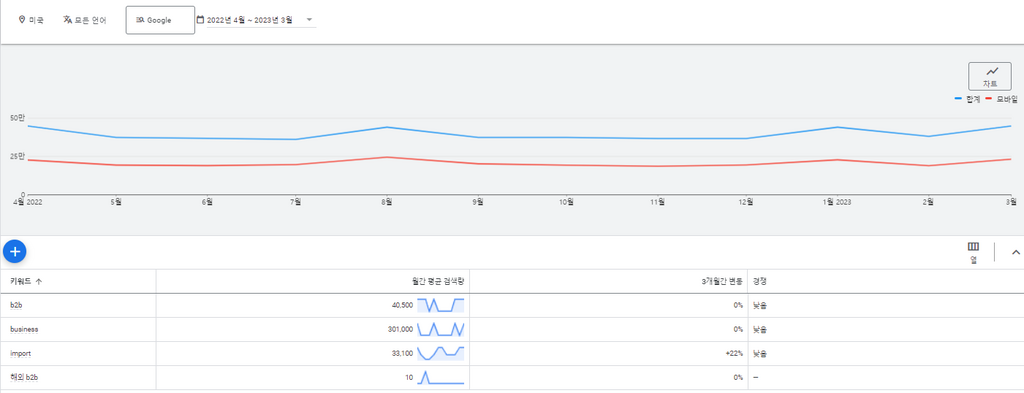Sort by keyword column header 키워드
Viewport: 1024px width, 393px height.
26,281
